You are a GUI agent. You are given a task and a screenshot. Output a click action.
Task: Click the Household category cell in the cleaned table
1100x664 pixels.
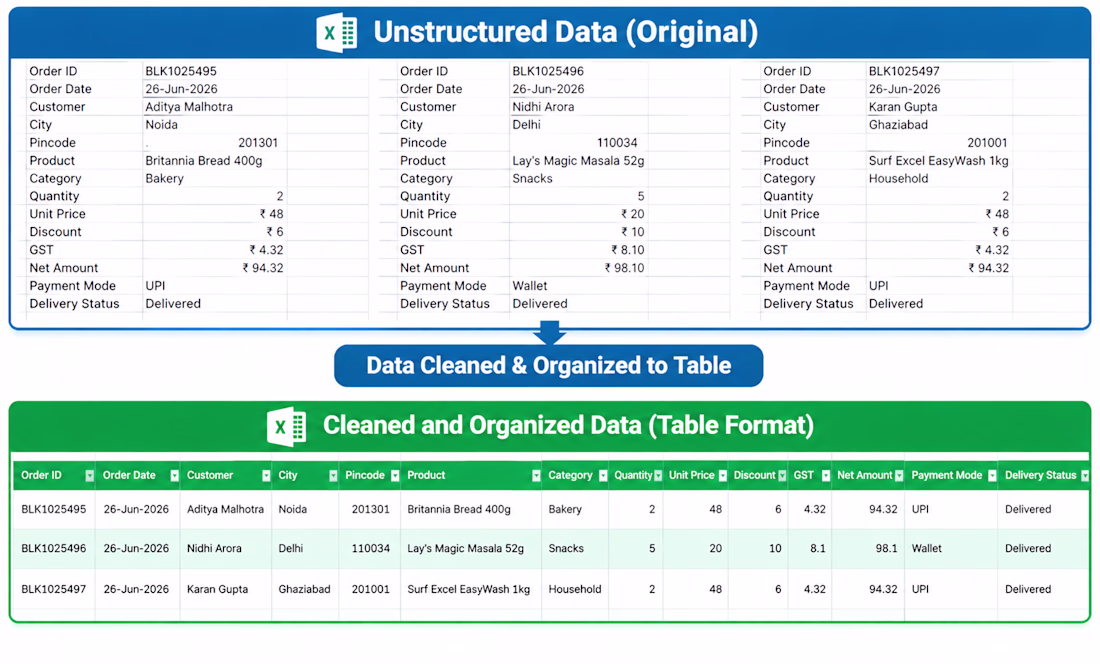pos(575,590)
